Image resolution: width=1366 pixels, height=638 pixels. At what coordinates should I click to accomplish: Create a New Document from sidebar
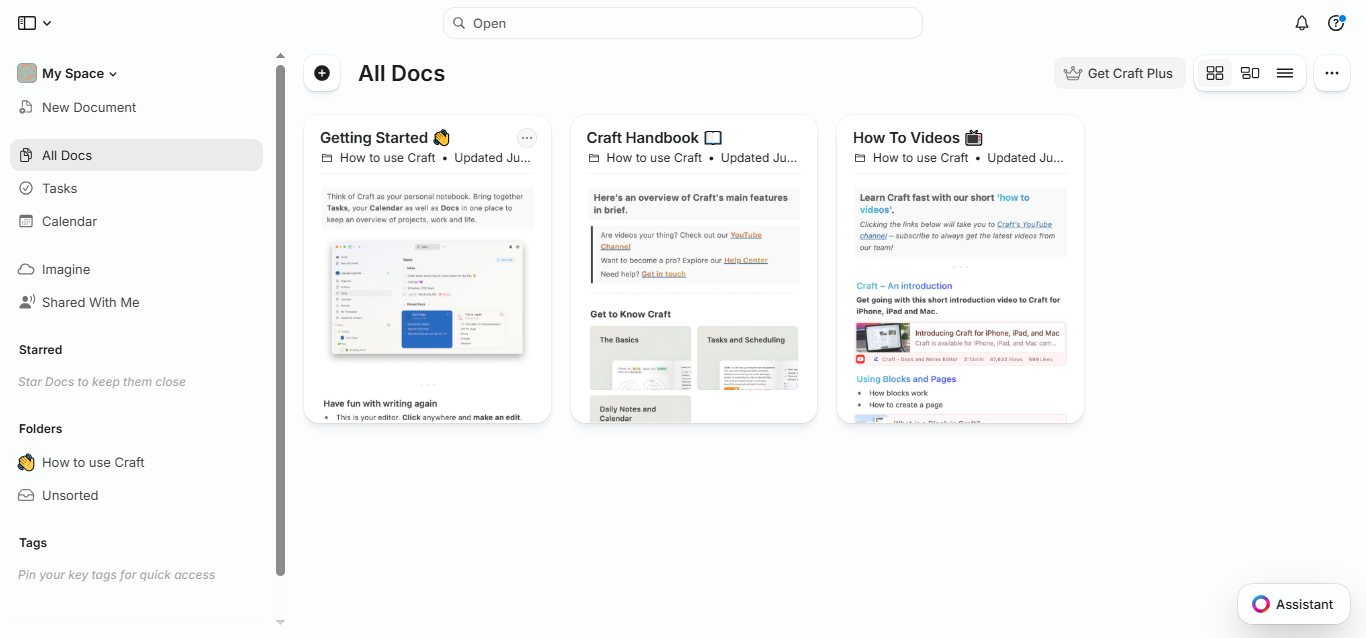click(x=137, y=107)
